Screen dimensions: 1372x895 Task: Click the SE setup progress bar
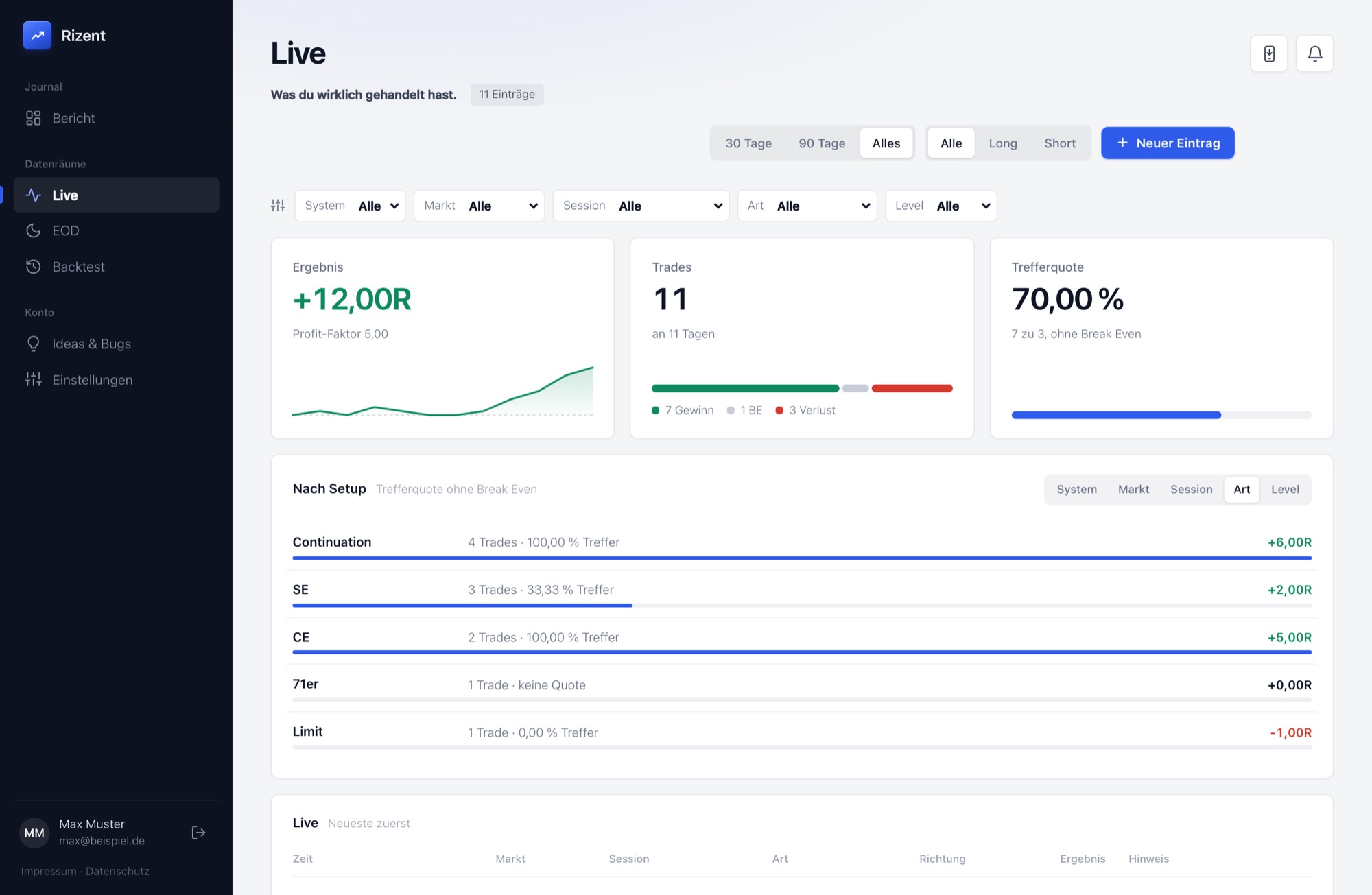[802, 606]
